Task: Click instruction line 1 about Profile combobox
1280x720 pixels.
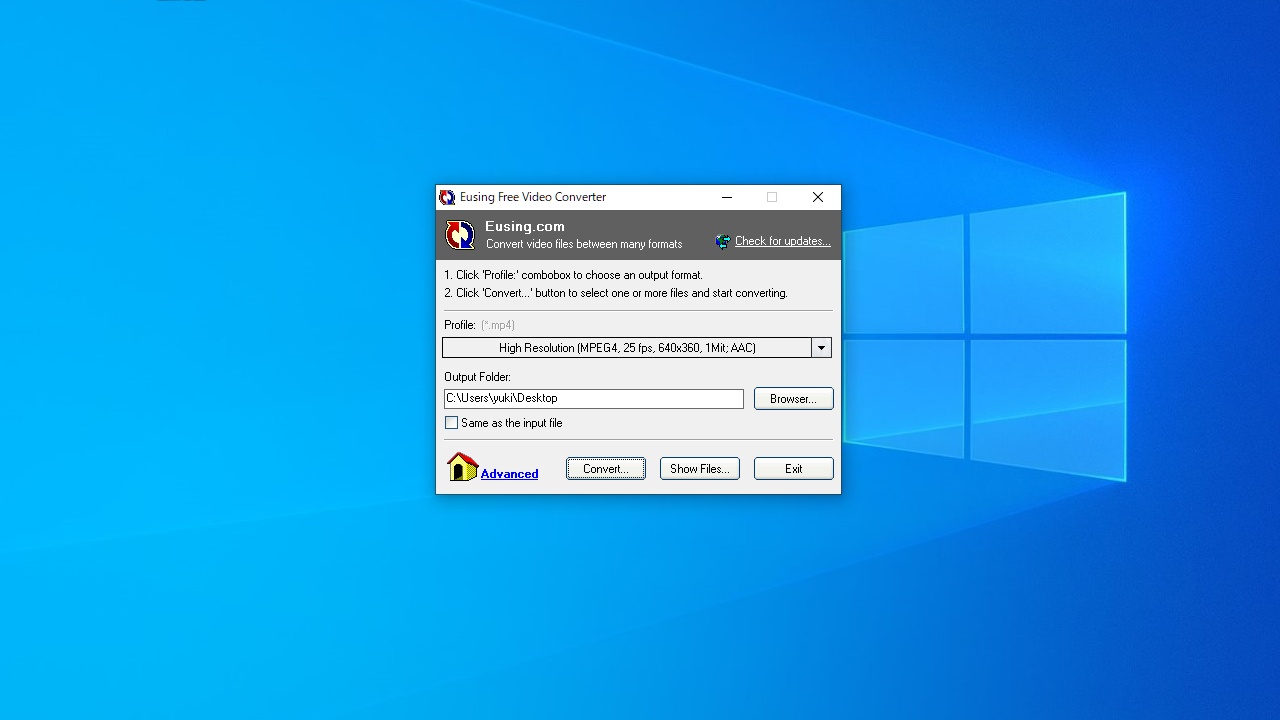Action: (573, 275)
